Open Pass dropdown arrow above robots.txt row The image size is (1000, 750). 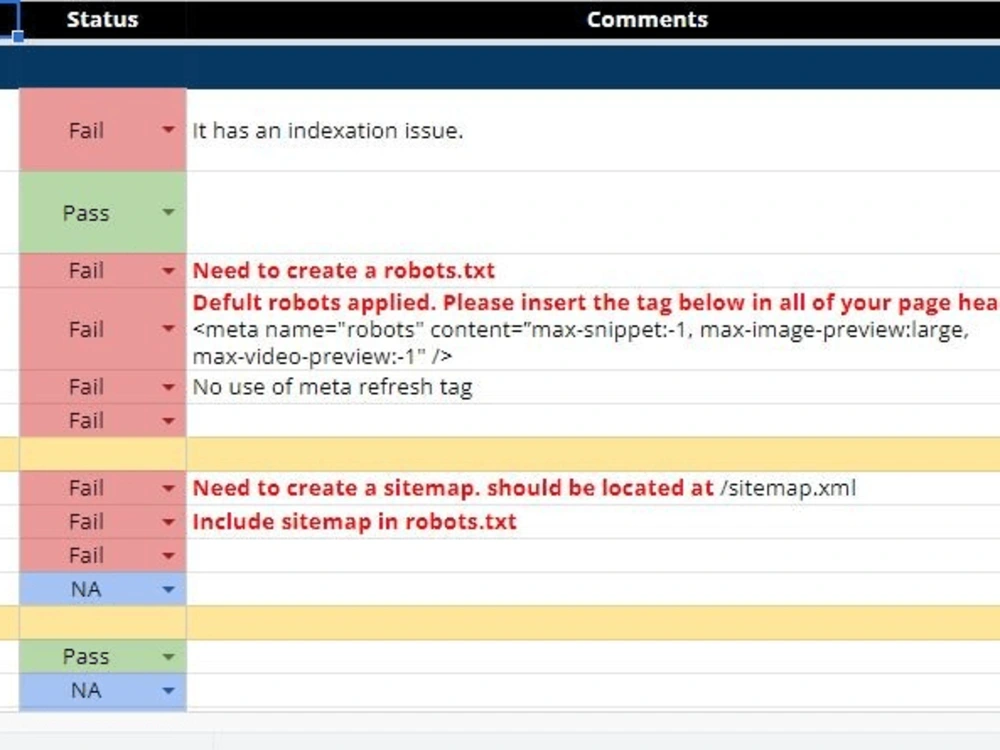tap(168, 212)
